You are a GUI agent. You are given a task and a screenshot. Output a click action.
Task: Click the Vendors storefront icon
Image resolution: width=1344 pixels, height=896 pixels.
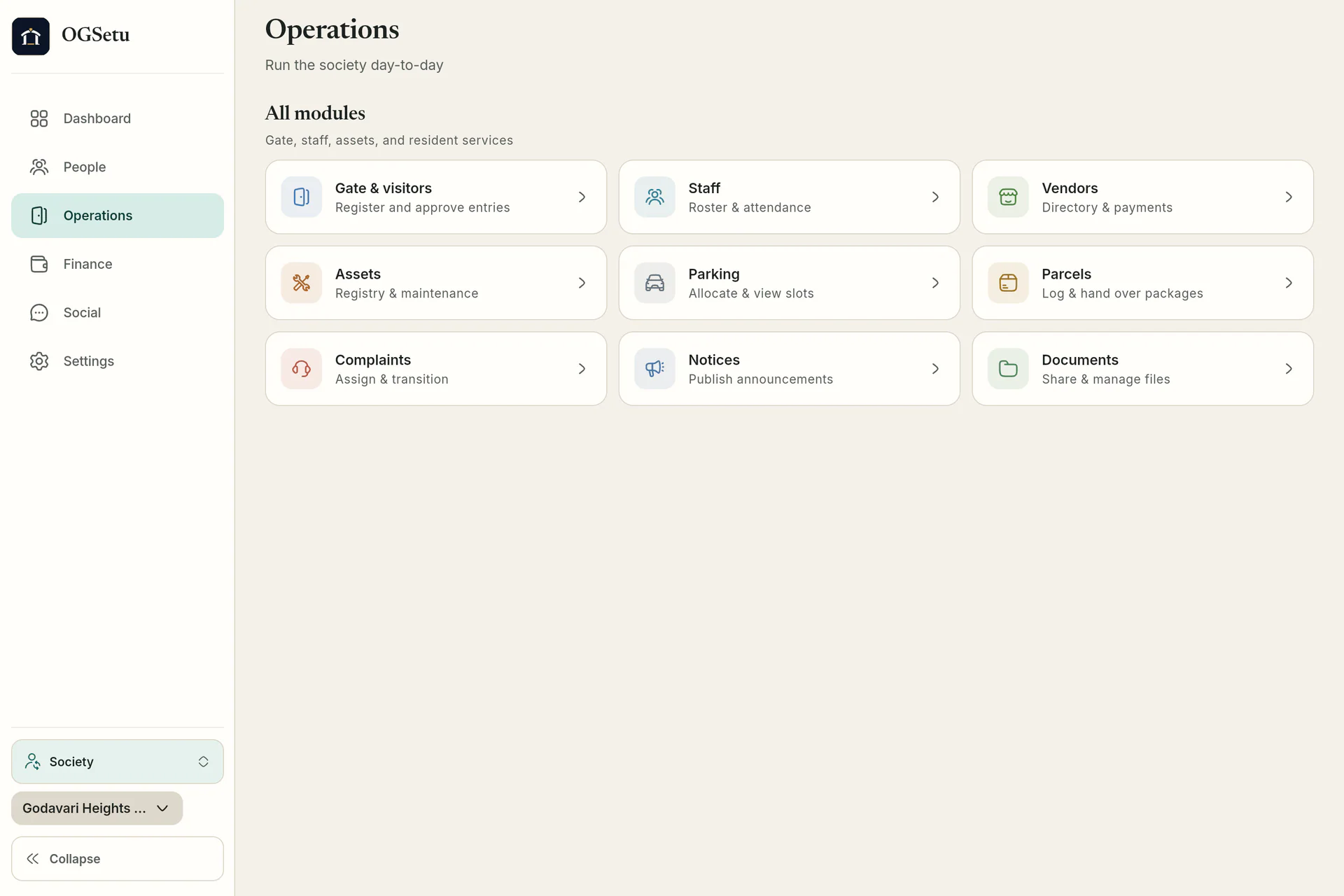(1008, 197)
